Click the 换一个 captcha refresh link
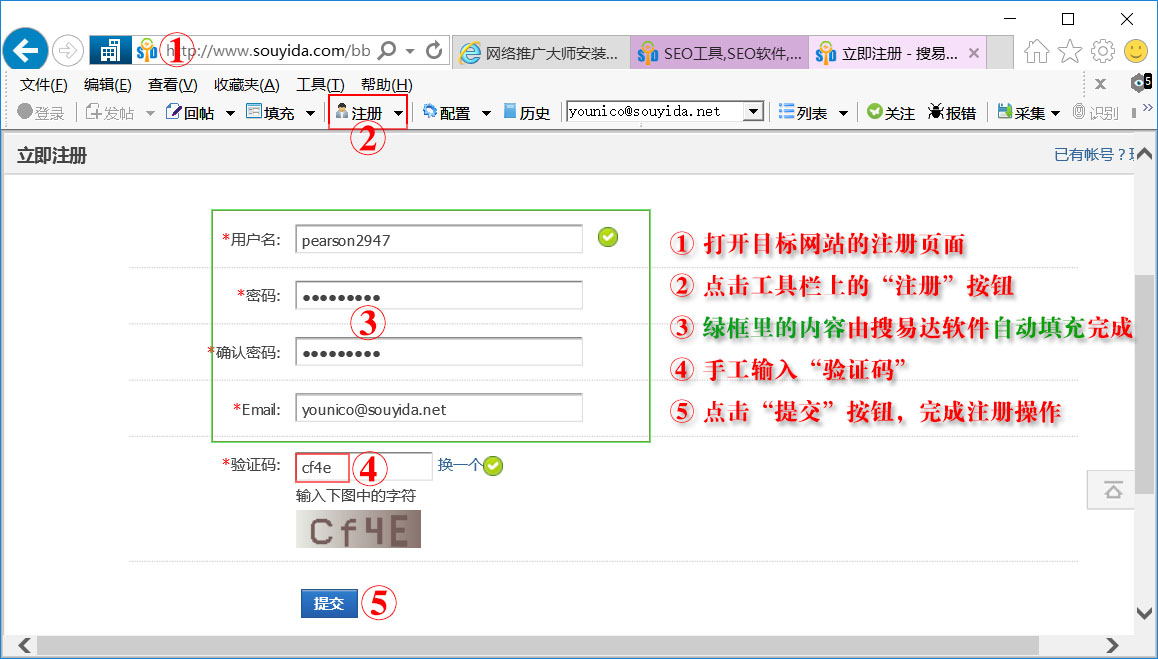1158x659 pixels. tap(459, 465)
